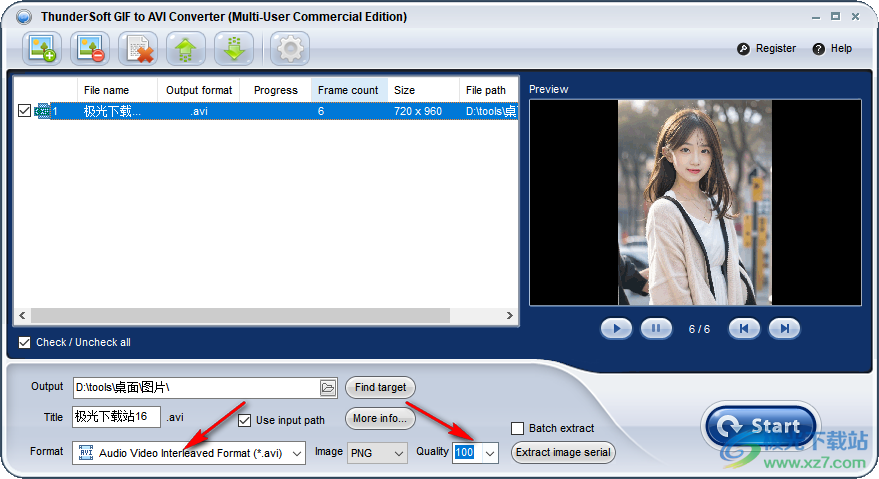Click the Move down green arrow icon
Screen dimensions: 879x479
[x=234, y=49]
